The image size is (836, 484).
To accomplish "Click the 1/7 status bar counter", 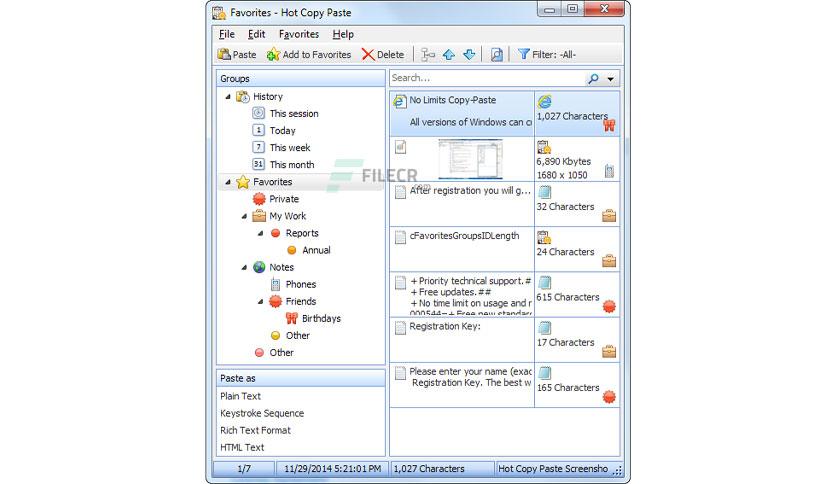I will click(x=244, y=469).
